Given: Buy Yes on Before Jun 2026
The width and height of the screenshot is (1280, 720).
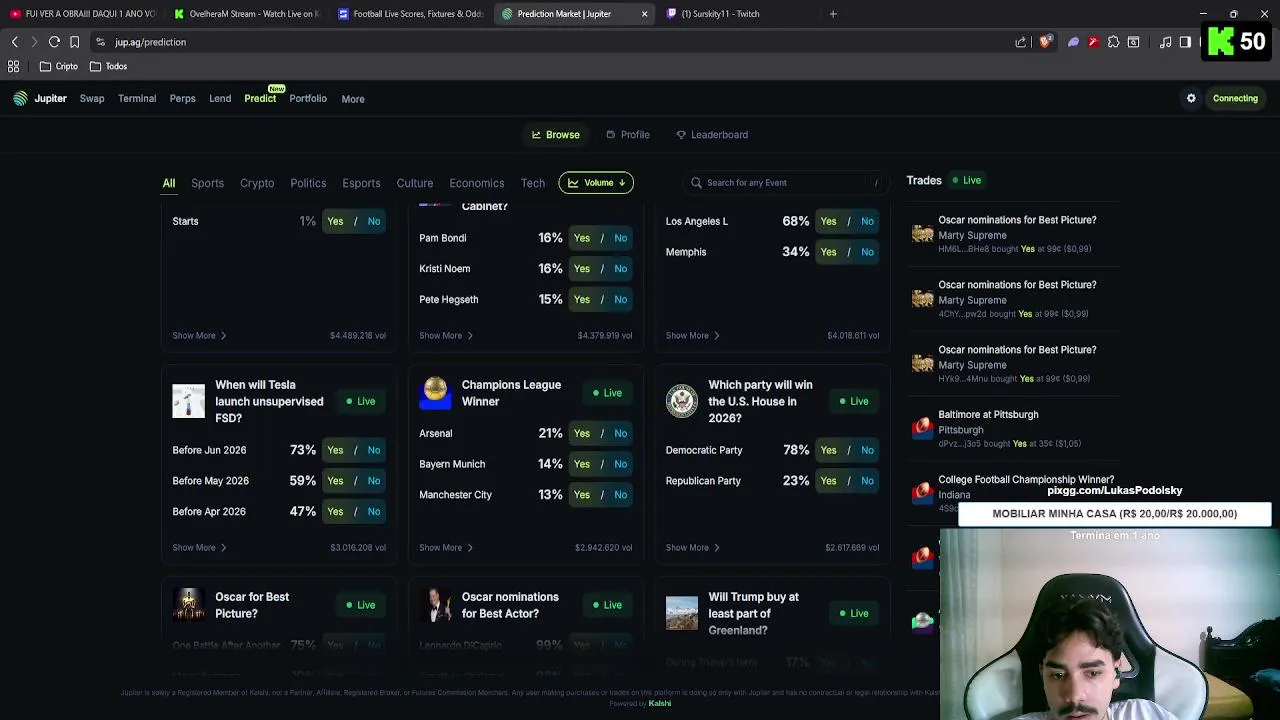Looking at the screenshot, I should [335, 450].
